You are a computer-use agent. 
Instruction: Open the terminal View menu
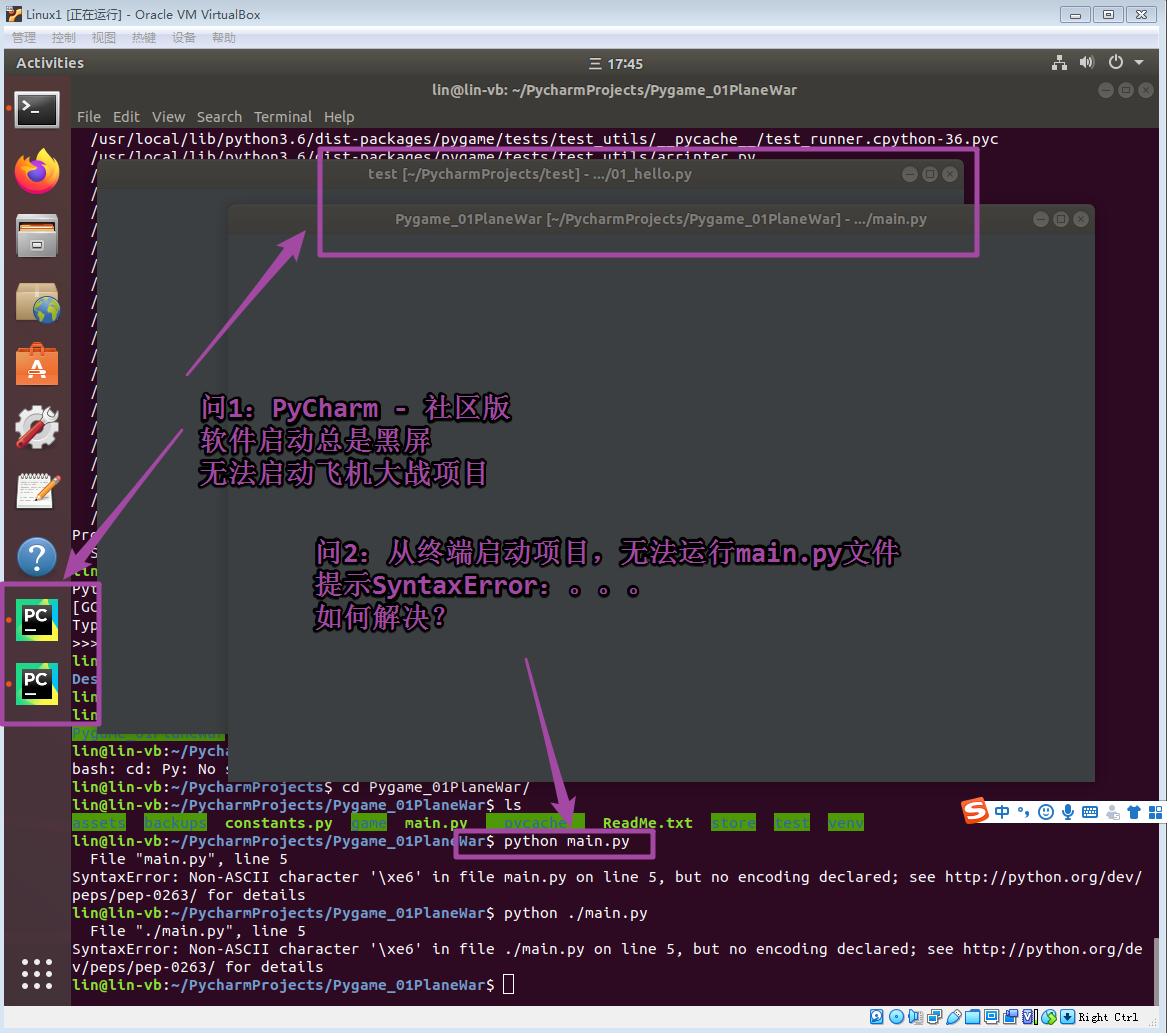[168, 117]
